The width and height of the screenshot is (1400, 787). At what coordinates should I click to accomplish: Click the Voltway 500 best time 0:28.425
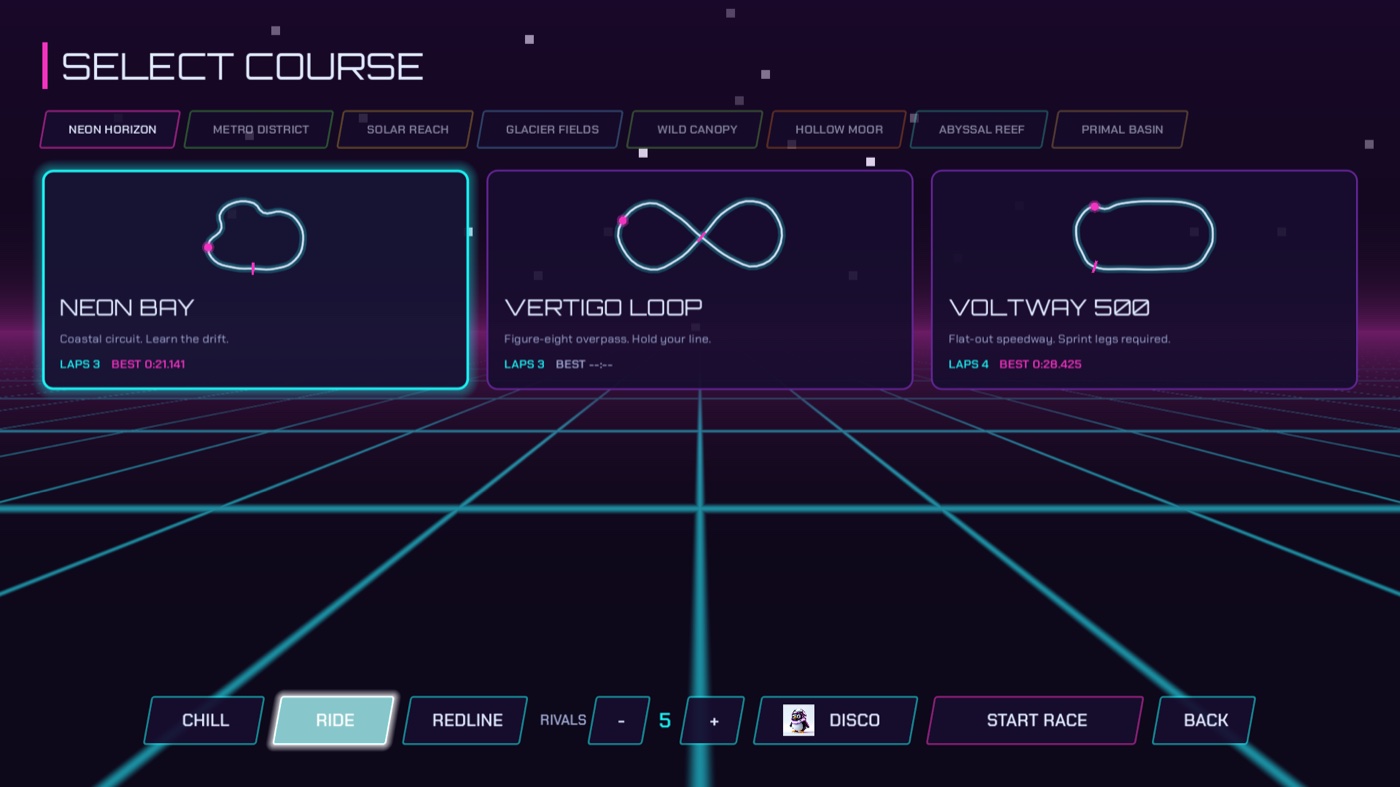tap(1040, 364)
